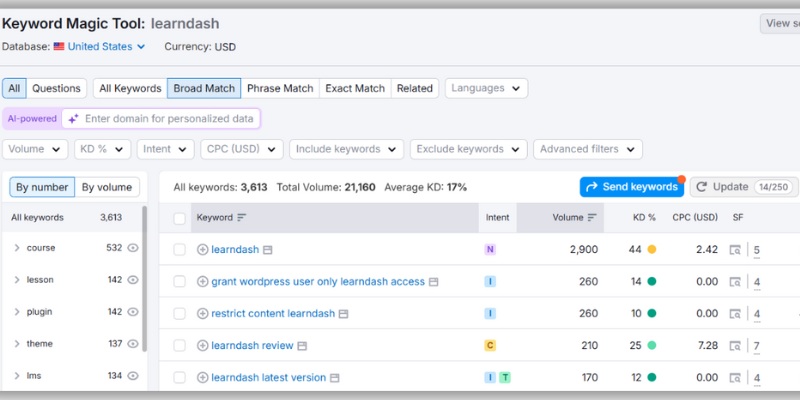Open the Volume filter dropdown
Screen dimensions: 800x400
click(x=36, y=149)
